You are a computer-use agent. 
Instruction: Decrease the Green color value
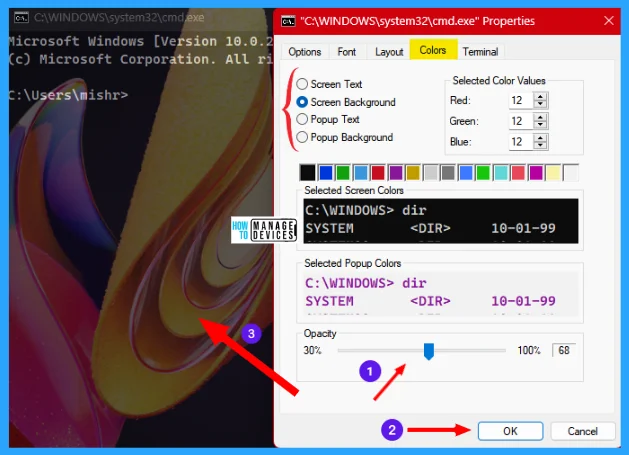[x=540, y=125]
